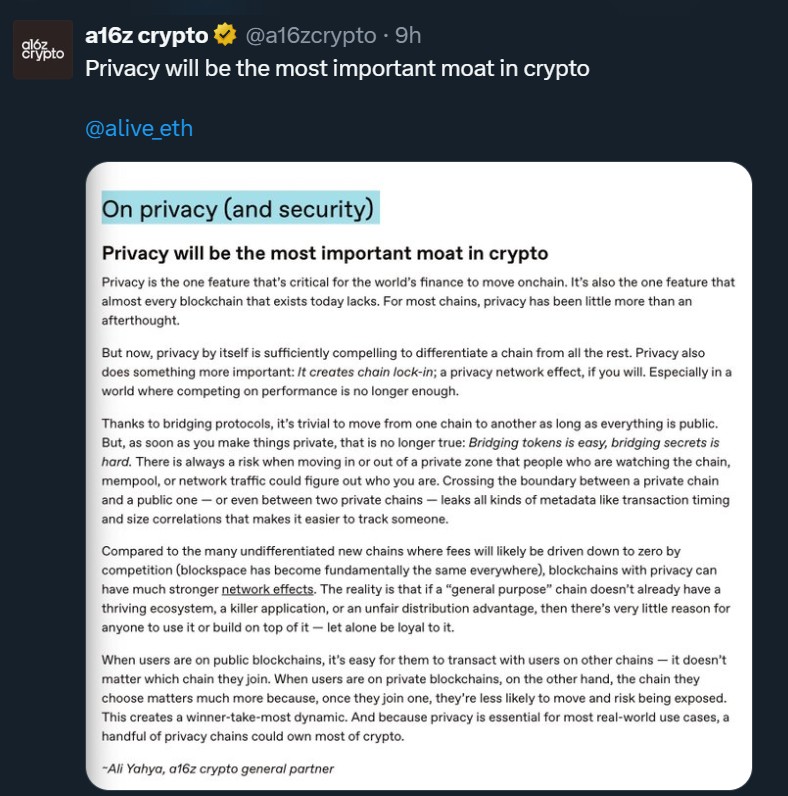Click the gold verified badge

(x=226, y=36)
